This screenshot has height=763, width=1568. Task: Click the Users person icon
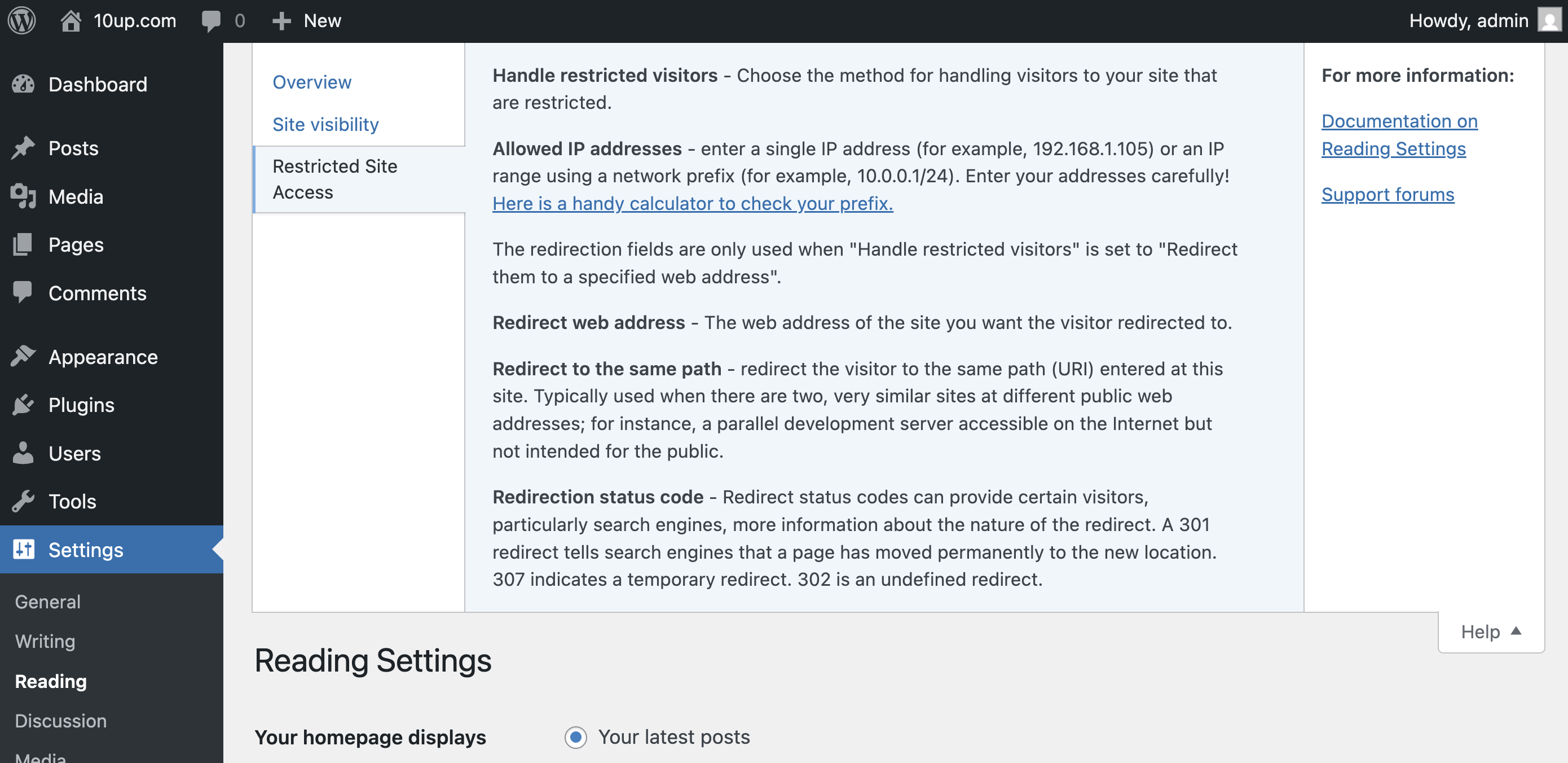24,453
